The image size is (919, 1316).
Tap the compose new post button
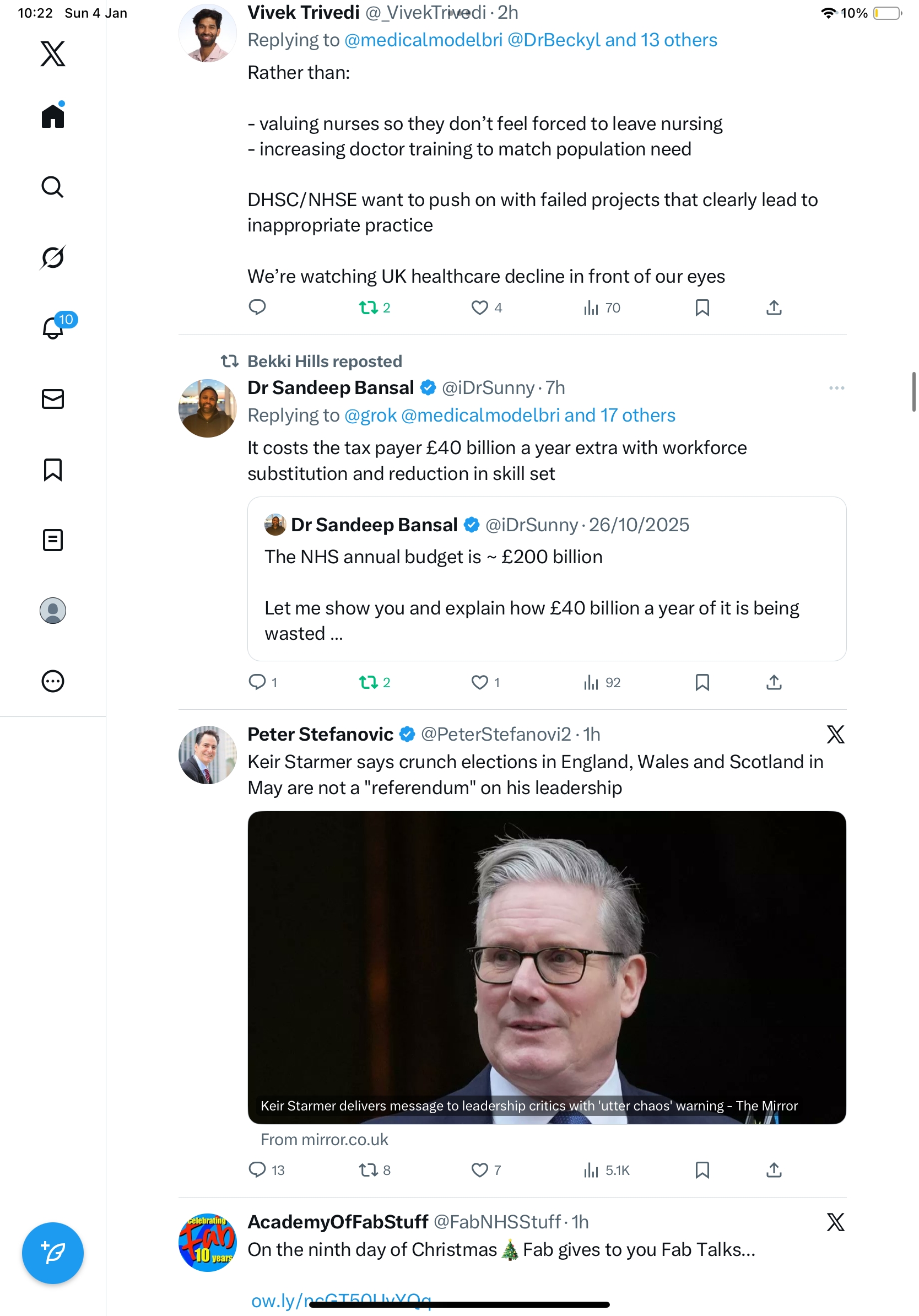(x=53, y=1253)
